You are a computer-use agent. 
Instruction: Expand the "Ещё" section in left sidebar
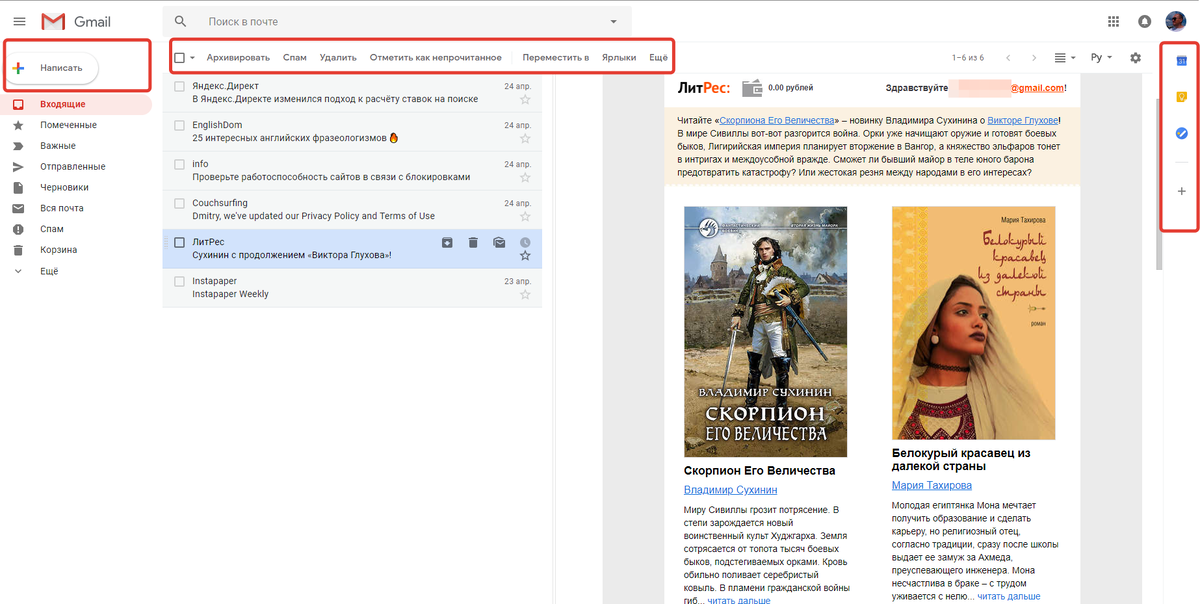[48, 271]
